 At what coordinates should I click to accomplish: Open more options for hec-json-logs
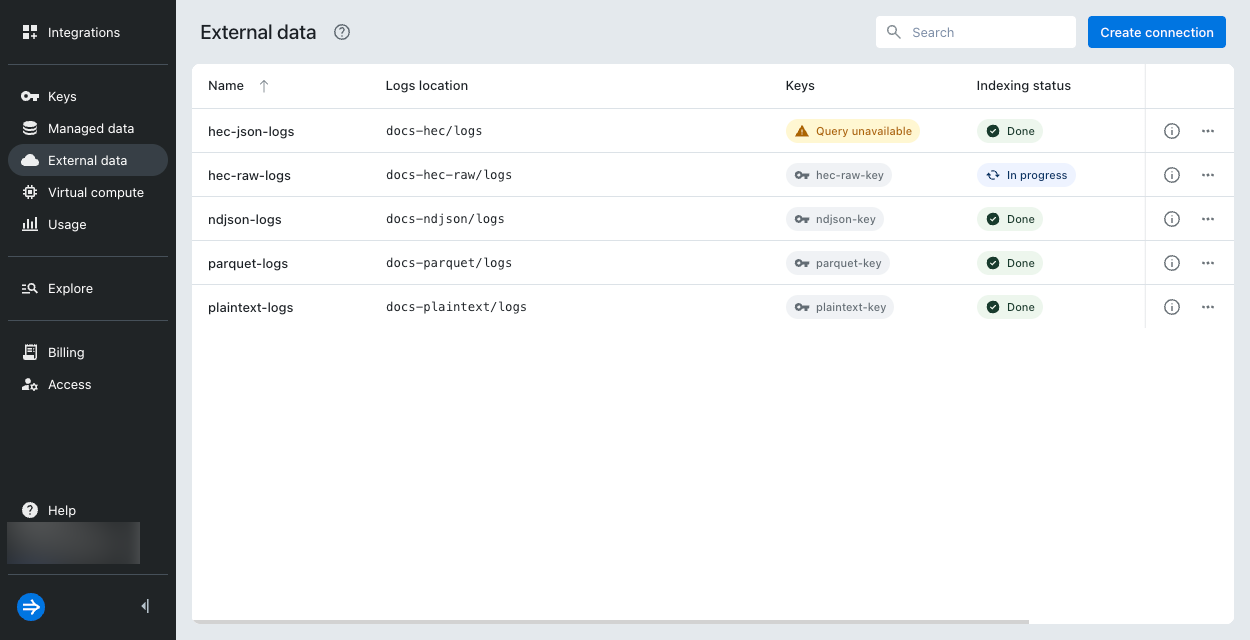click(1208, 131)
